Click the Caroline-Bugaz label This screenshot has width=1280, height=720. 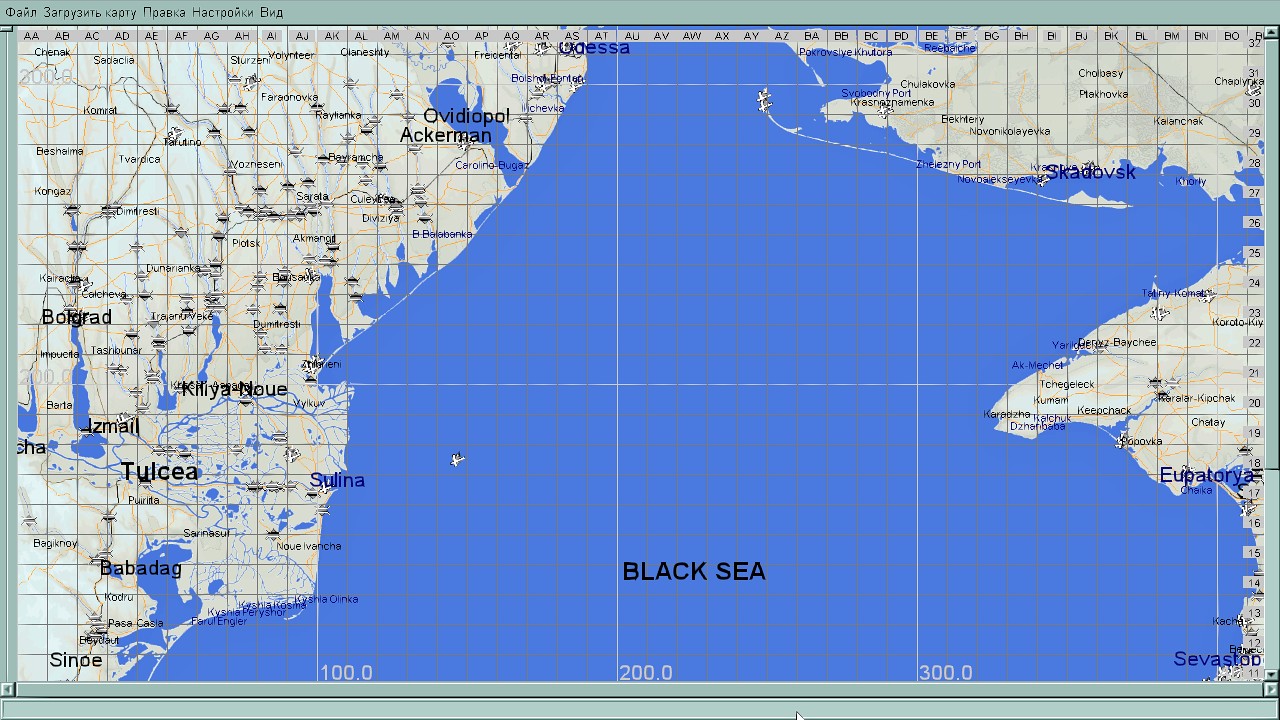[x=491, y=165]
